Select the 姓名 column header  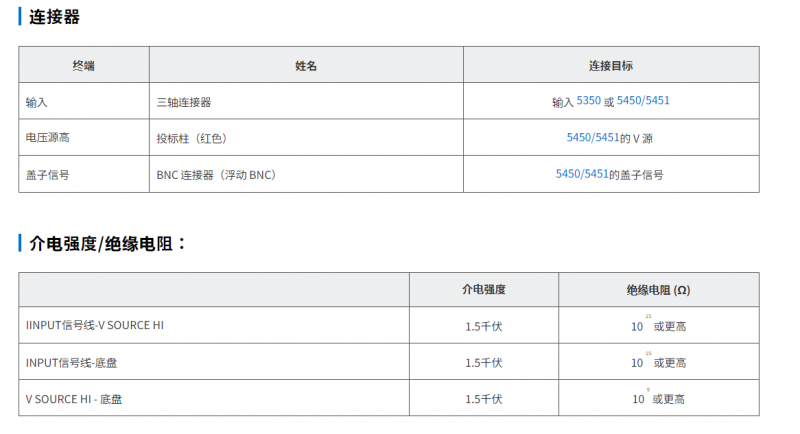coord(306,65)
